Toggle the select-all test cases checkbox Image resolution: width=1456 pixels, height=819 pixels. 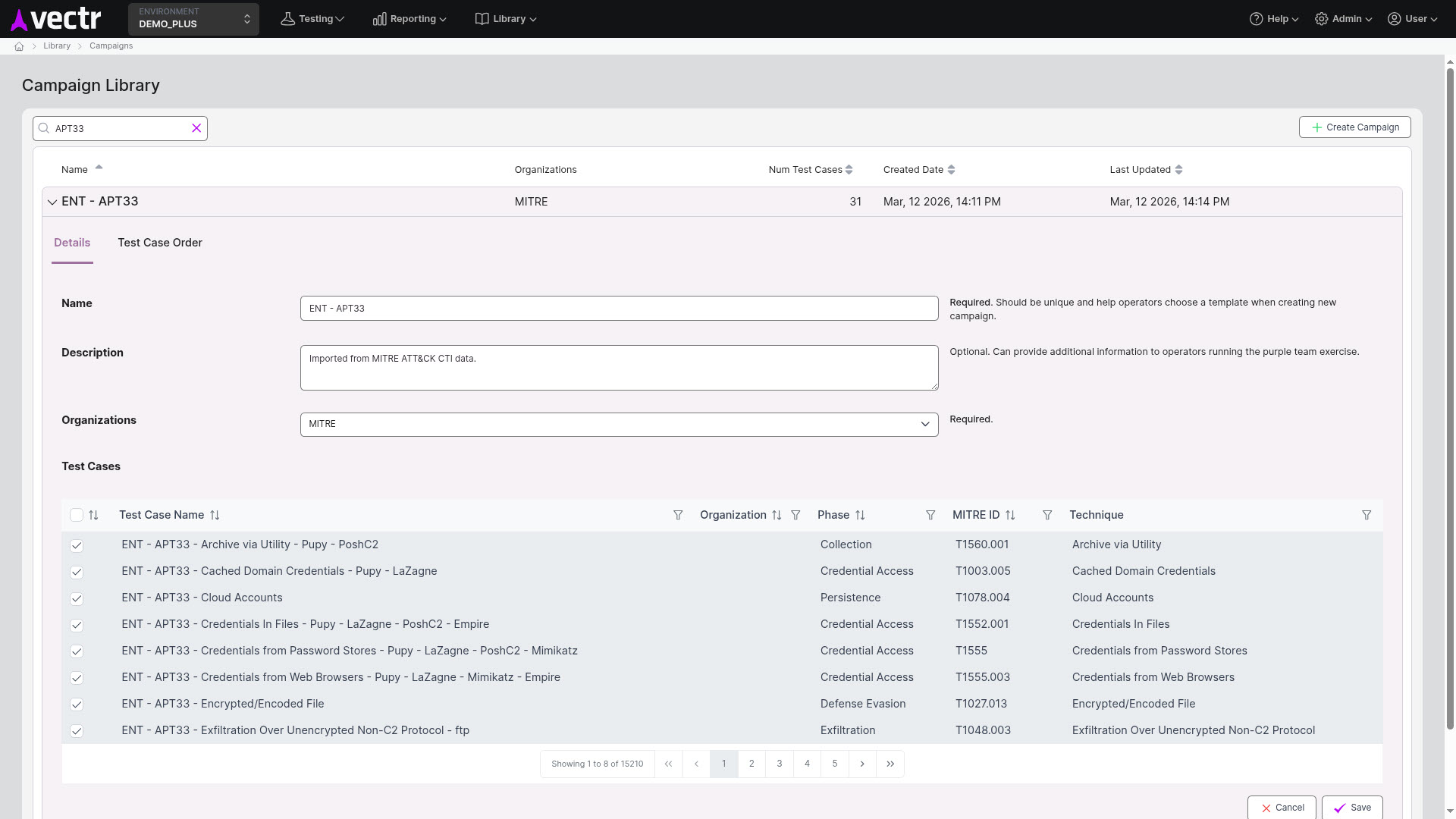[x=77, y=516]
